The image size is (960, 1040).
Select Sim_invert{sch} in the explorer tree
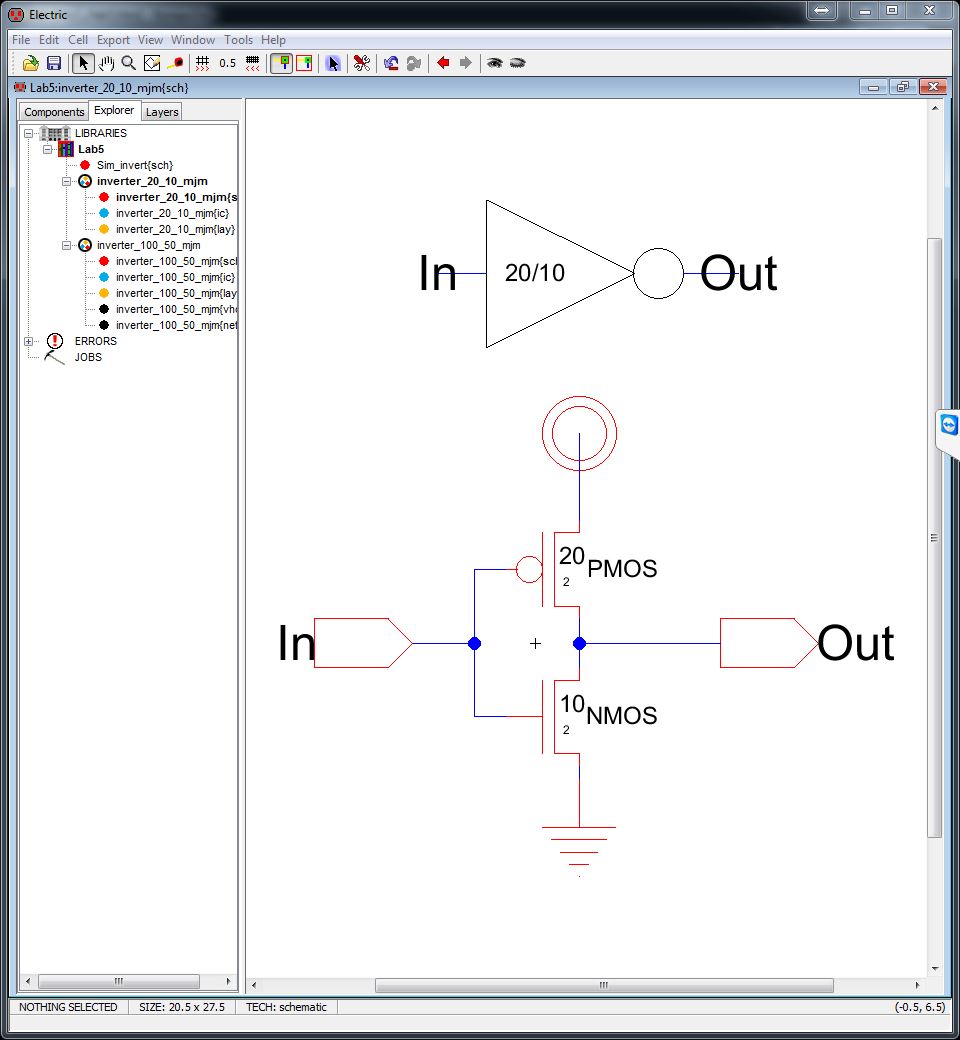pos(134,165)
